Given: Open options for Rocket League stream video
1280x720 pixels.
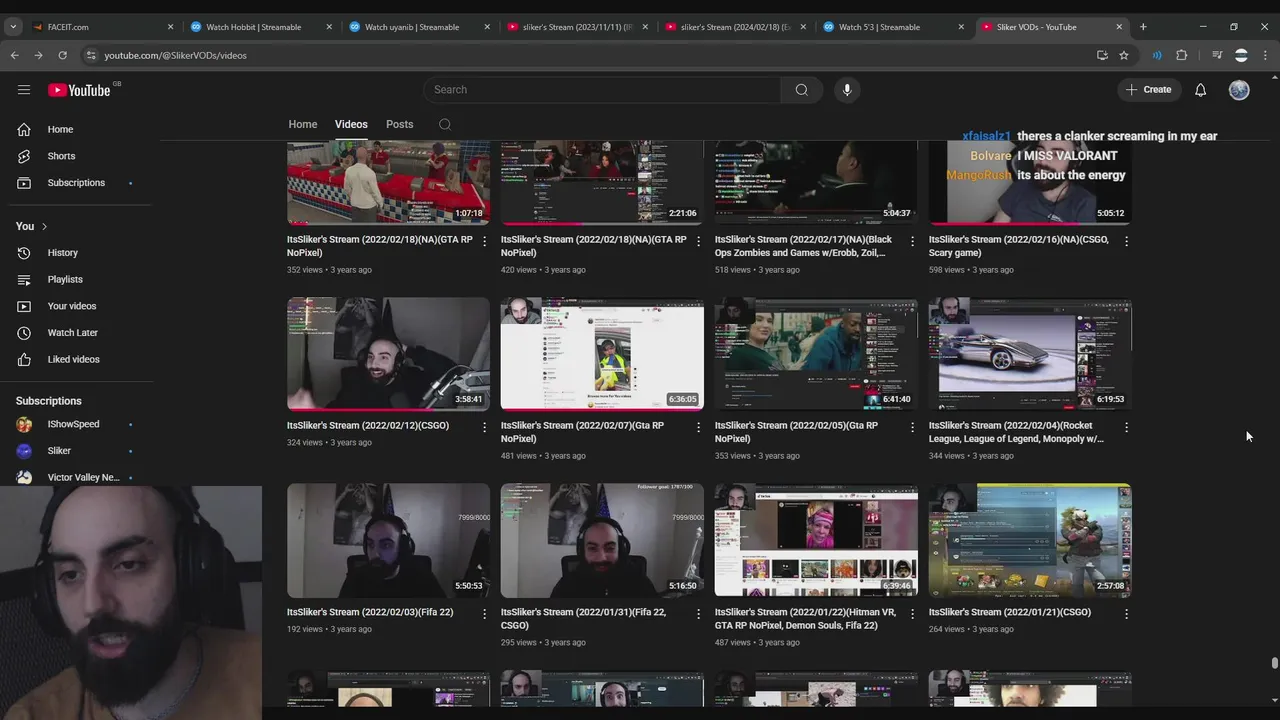Looking at the screenshot, I should pyautogui.click(x=1126, y=427).
